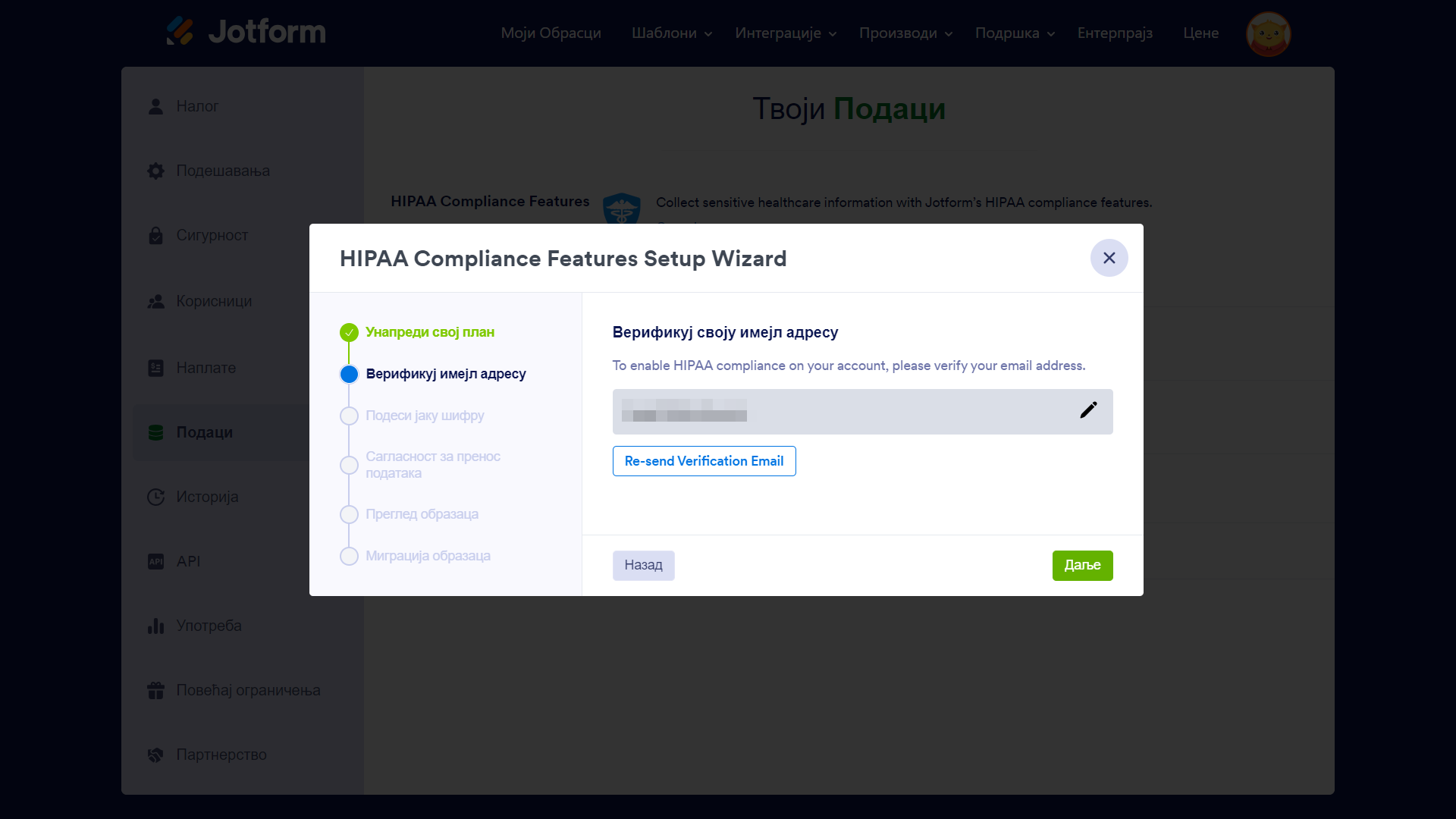Click the Jotform logo
Screen dimensions: 1456x819
[246, 32]
